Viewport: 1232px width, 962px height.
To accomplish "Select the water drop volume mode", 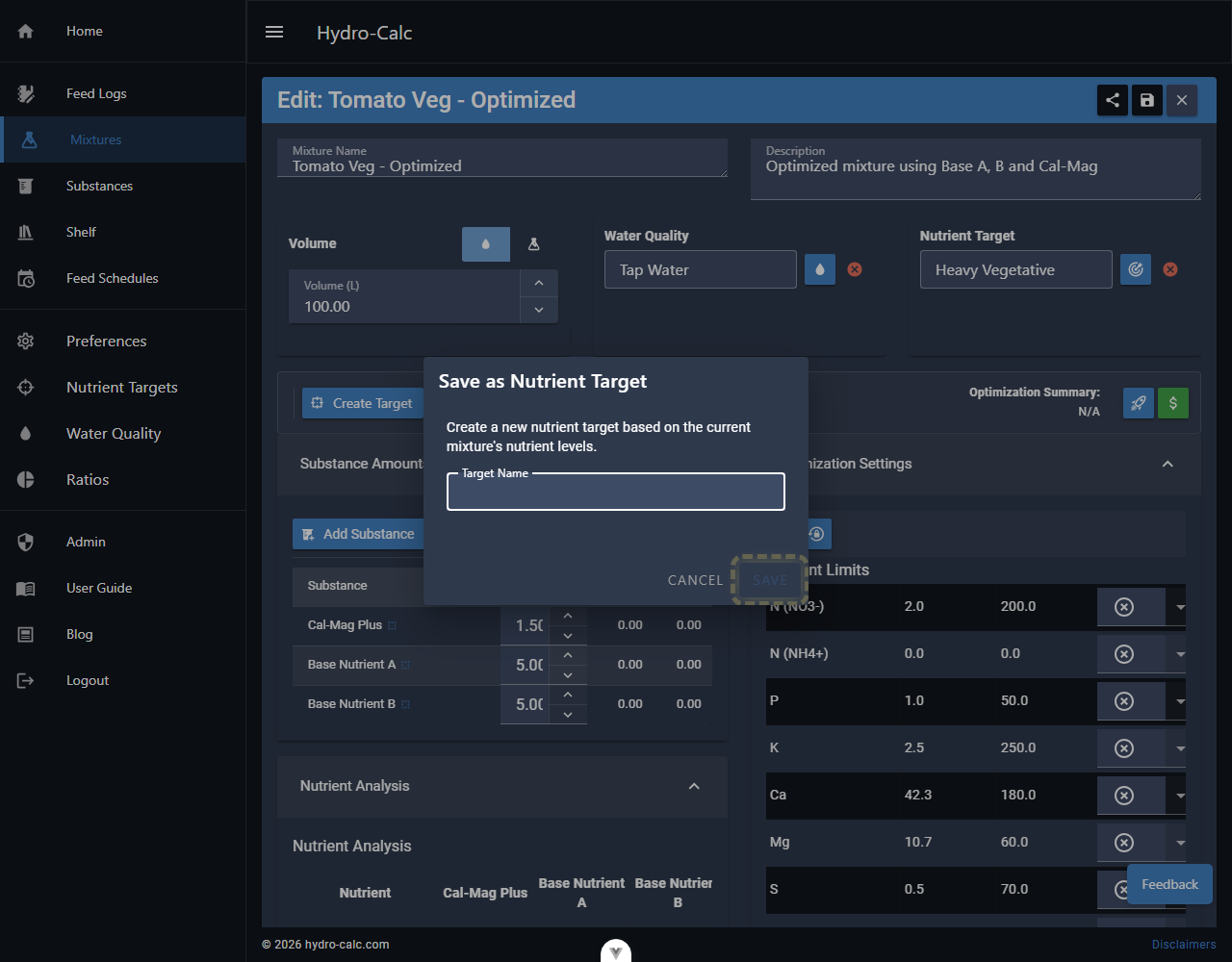I will click(x=486, y=244).
